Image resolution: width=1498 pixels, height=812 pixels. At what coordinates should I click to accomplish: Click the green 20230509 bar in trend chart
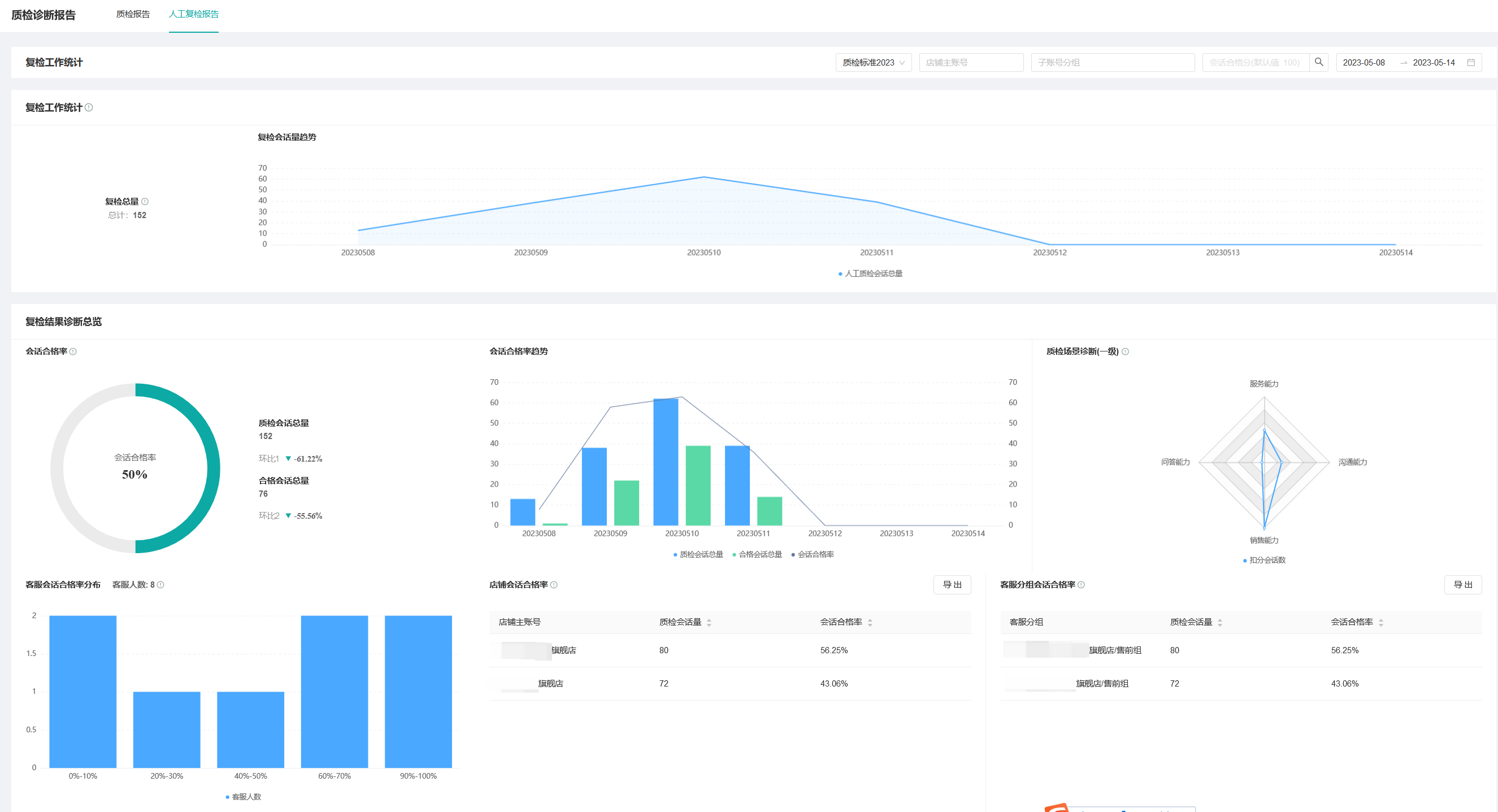[626, 503]
